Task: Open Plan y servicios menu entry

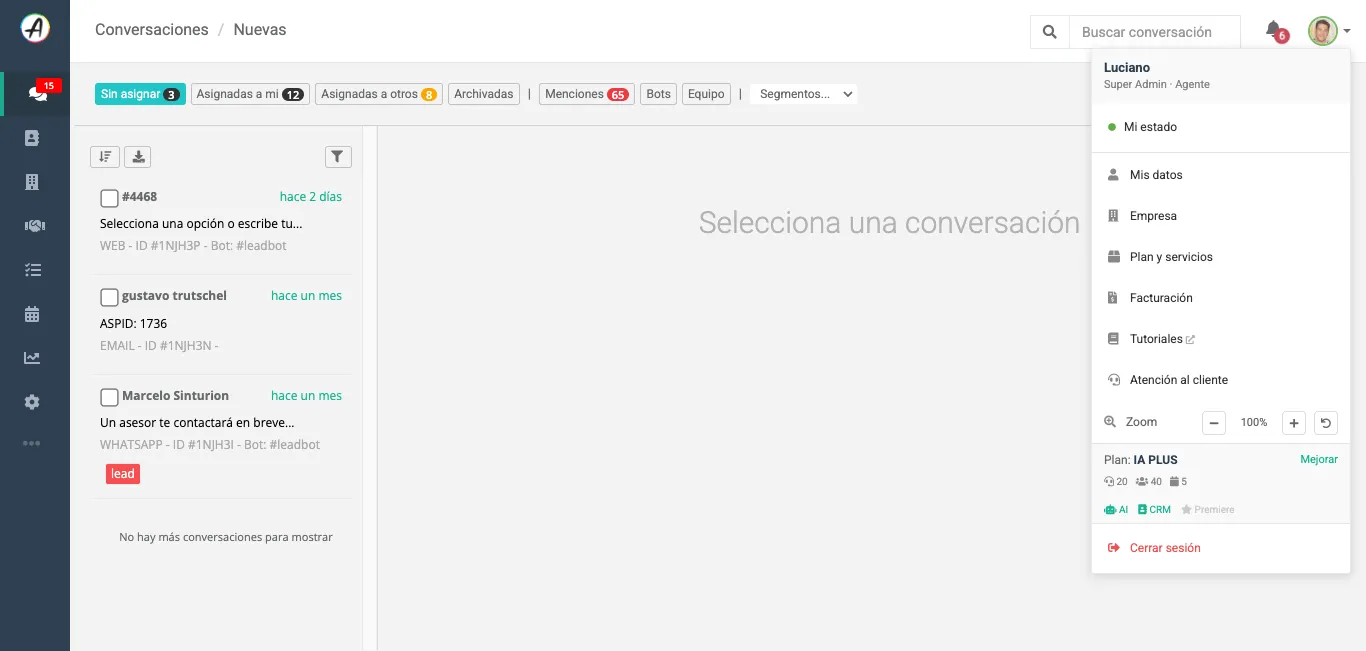Action: tap(1221, 257)
